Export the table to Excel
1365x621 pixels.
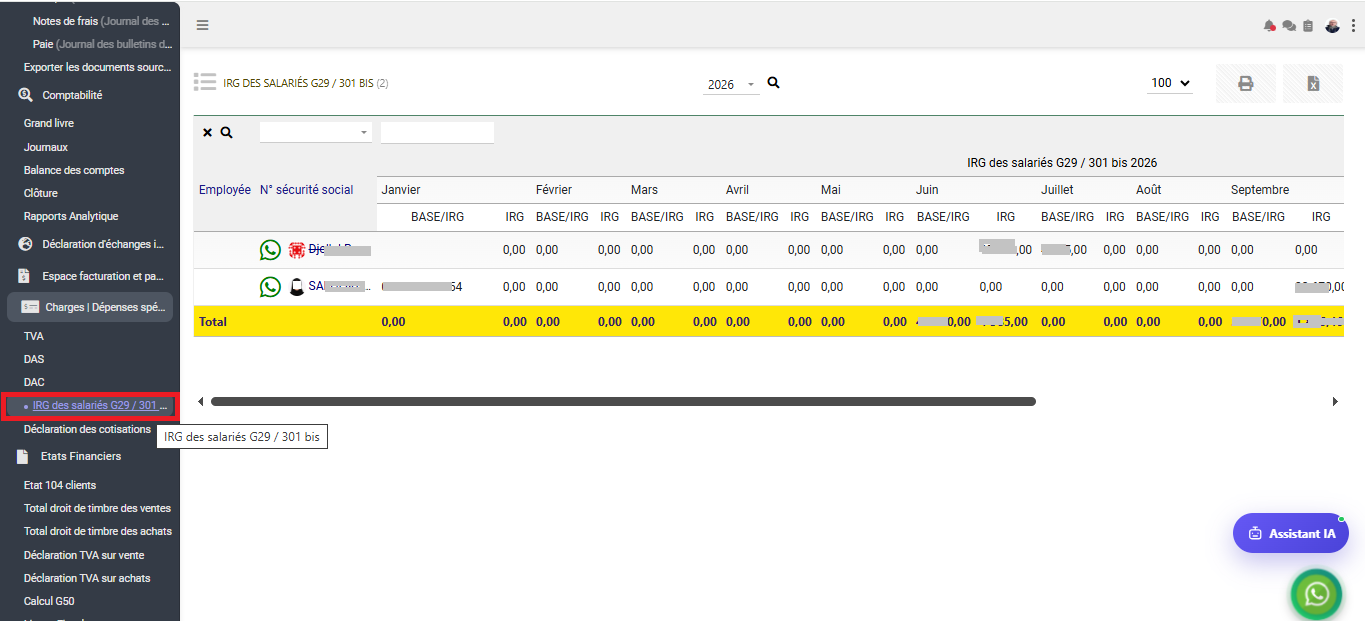(x=1313, y=84)
